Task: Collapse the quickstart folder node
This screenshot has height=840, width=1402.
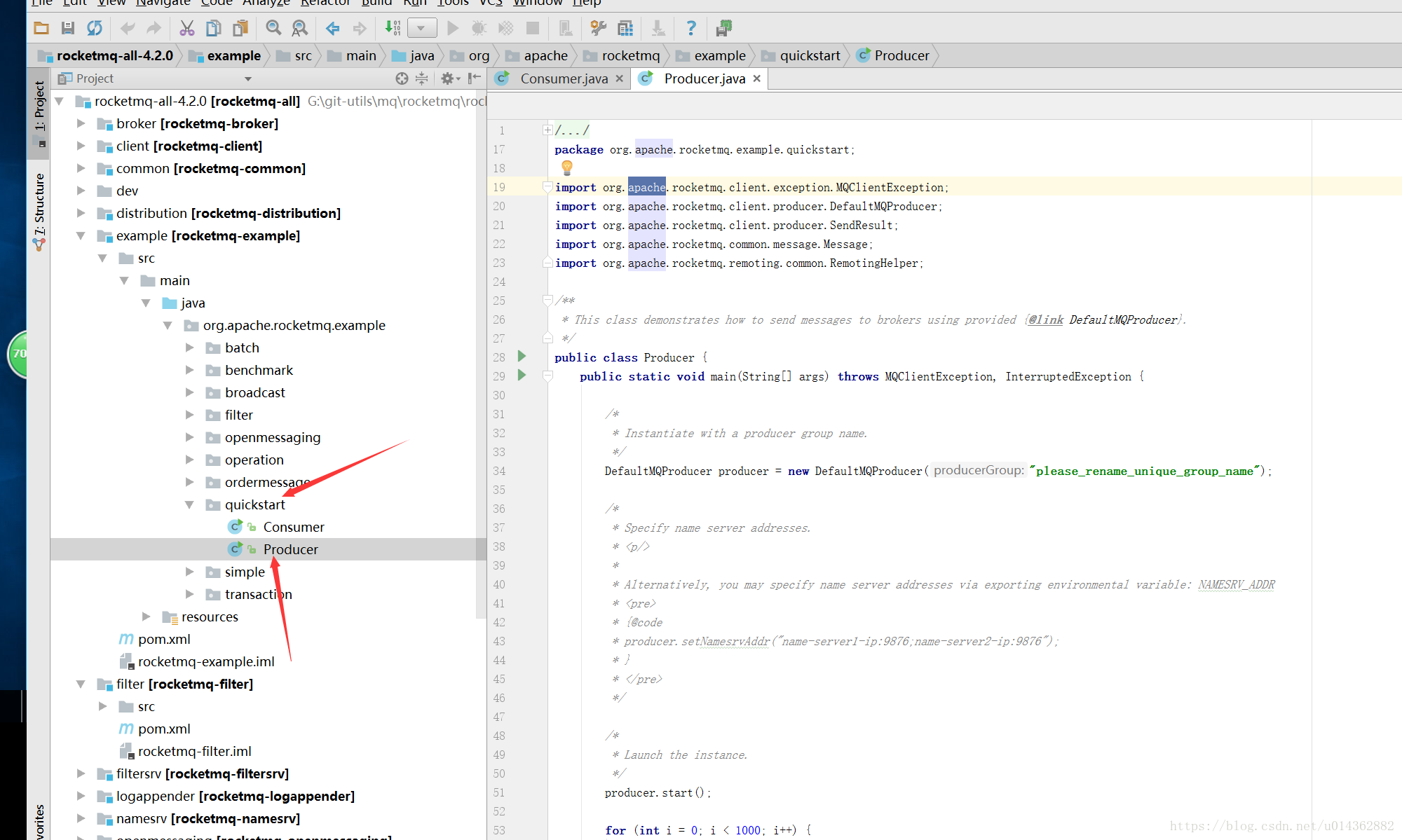Action: (189, 504)
